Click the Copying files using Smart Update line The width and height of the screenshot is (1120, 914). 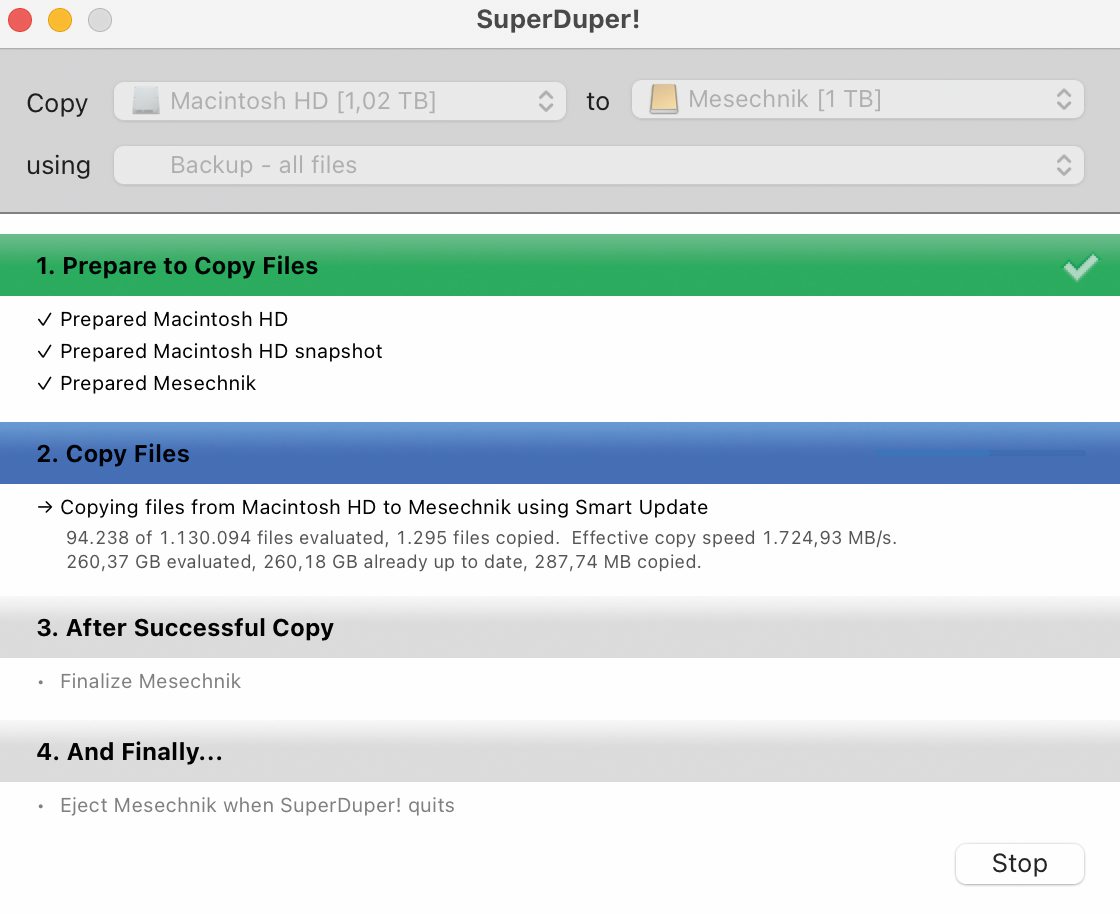point(384,507)
